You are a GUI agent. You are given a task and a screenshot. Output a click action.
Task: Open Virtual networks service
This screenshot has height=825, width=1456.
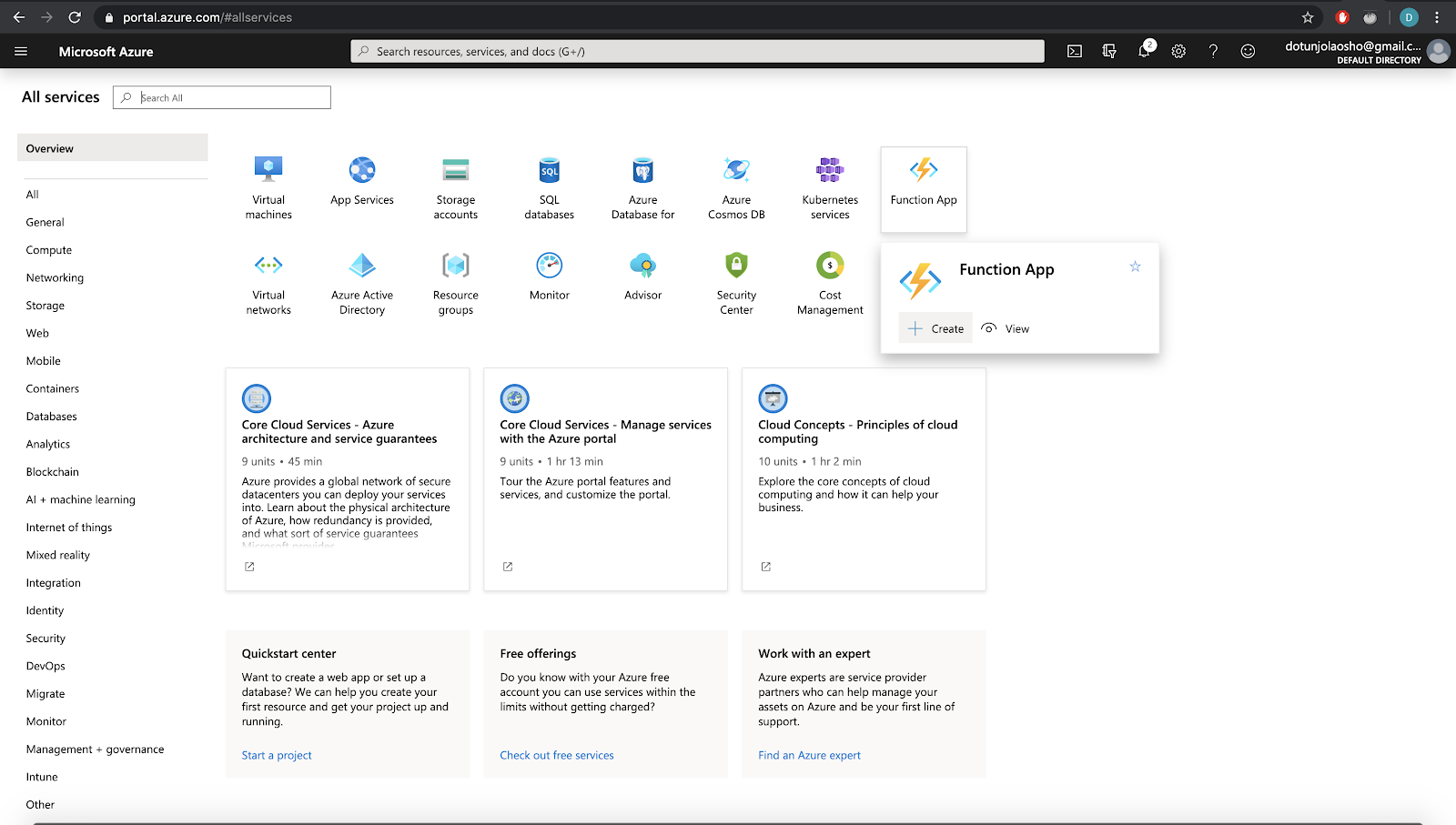268,284
